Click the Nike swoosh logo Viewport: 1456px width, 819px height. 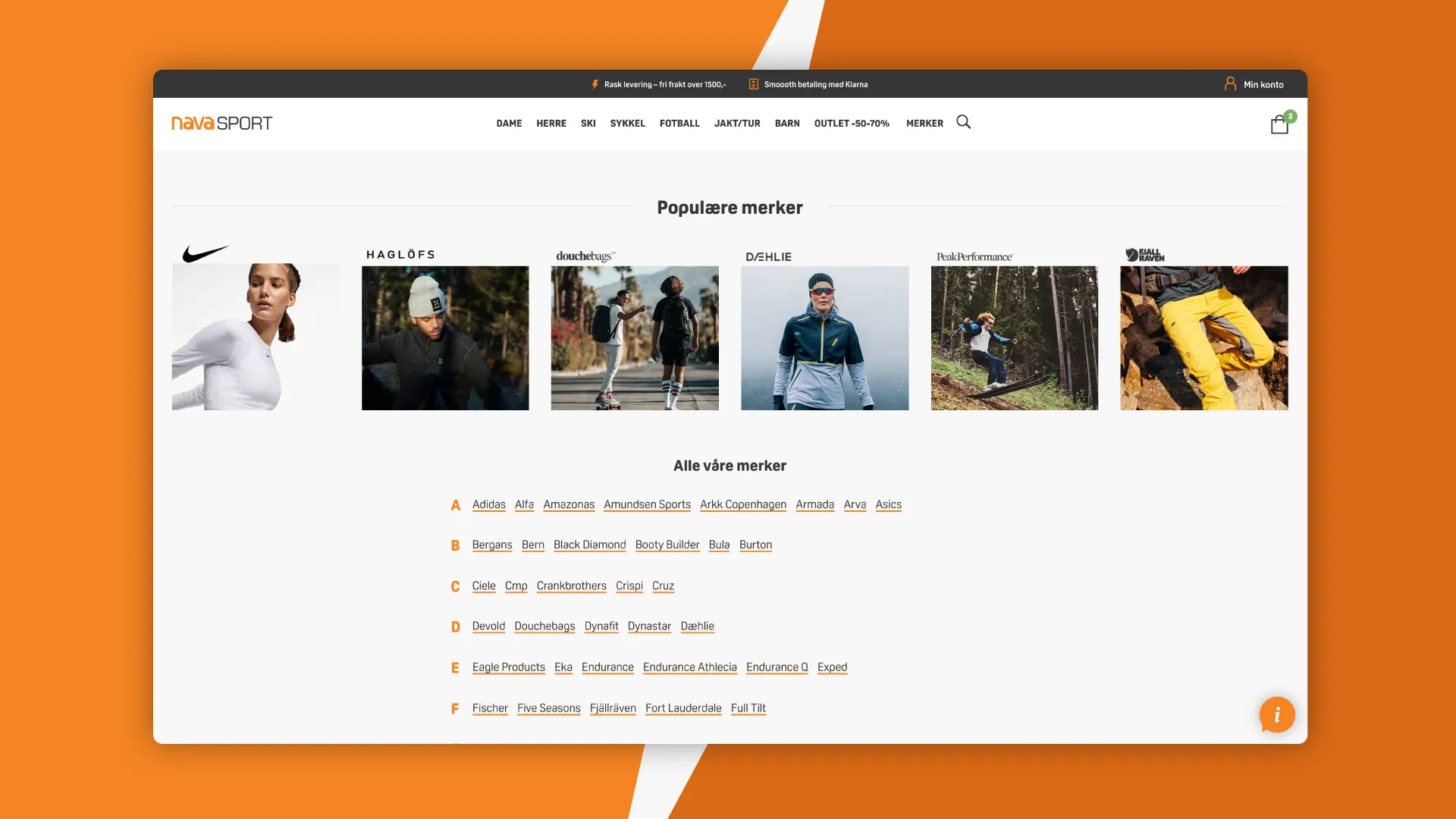[205, 253]
